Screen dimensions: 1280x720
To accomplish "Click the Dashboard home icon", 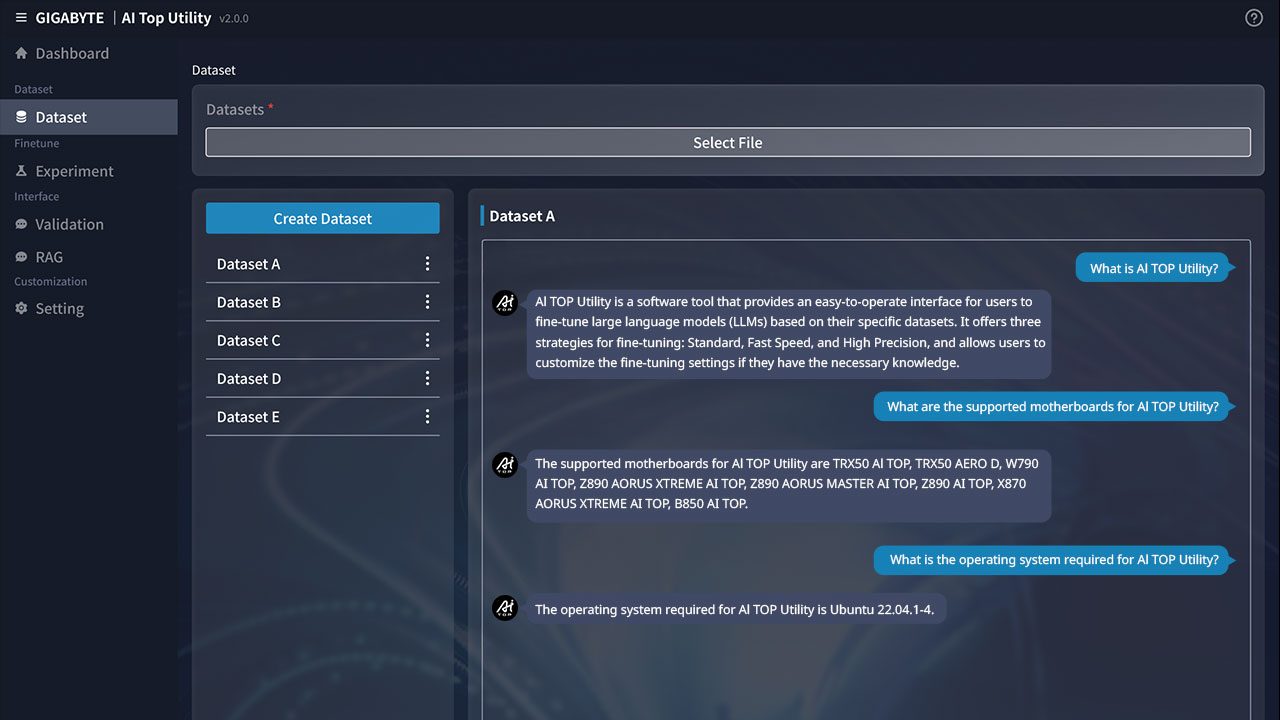I will coord(21,53).
